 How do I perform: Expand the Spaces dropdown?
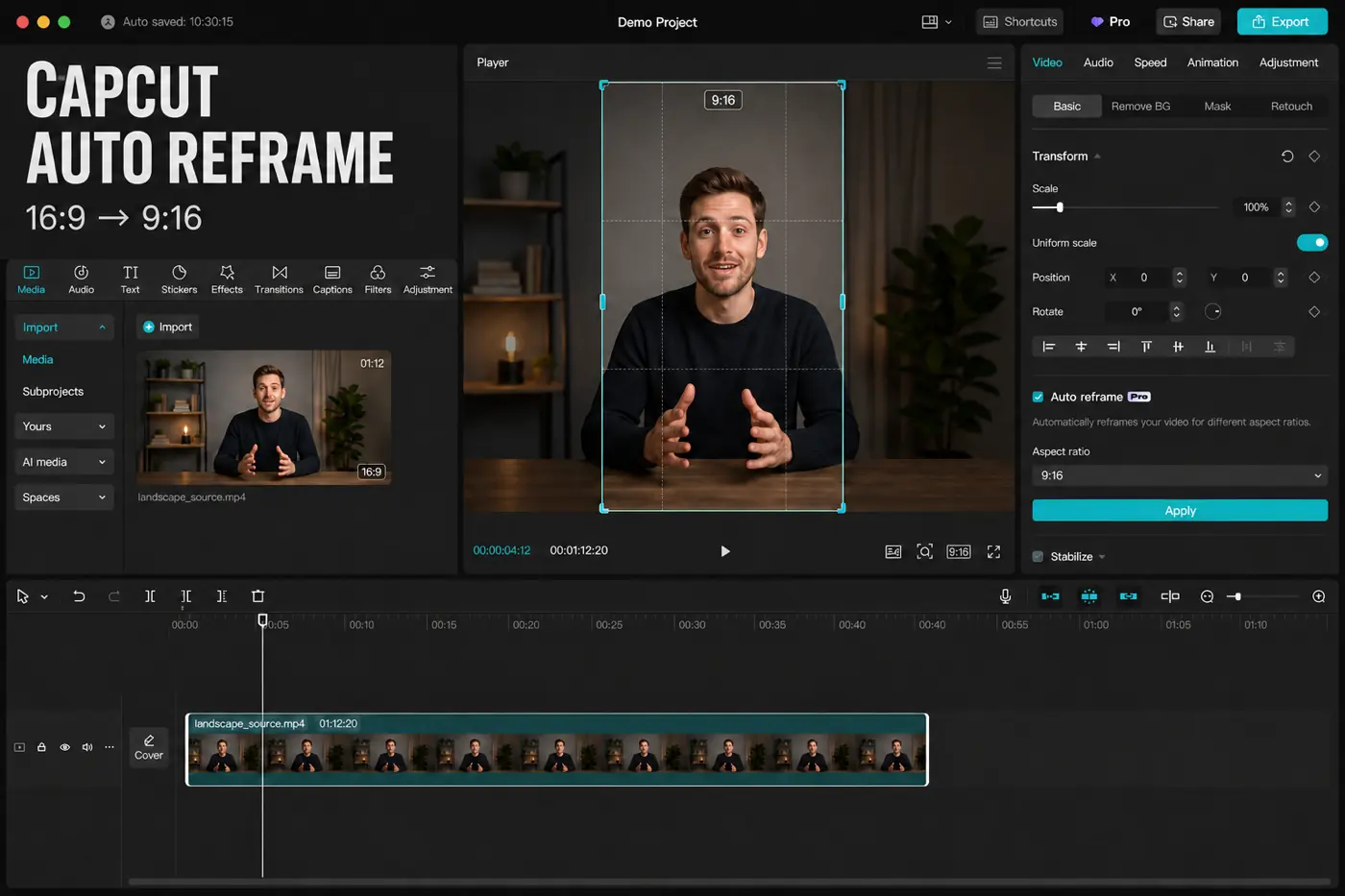pyautogui.click(x=63, y=497)
